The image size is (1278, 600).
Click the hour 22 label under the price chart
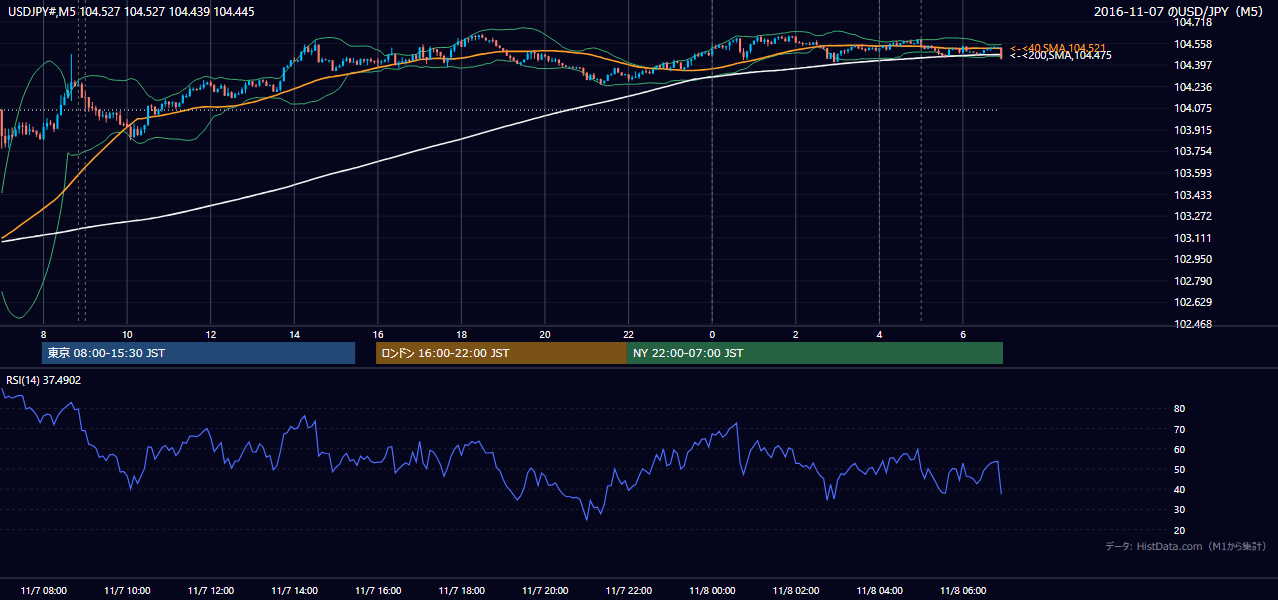[x=628, y=334]
